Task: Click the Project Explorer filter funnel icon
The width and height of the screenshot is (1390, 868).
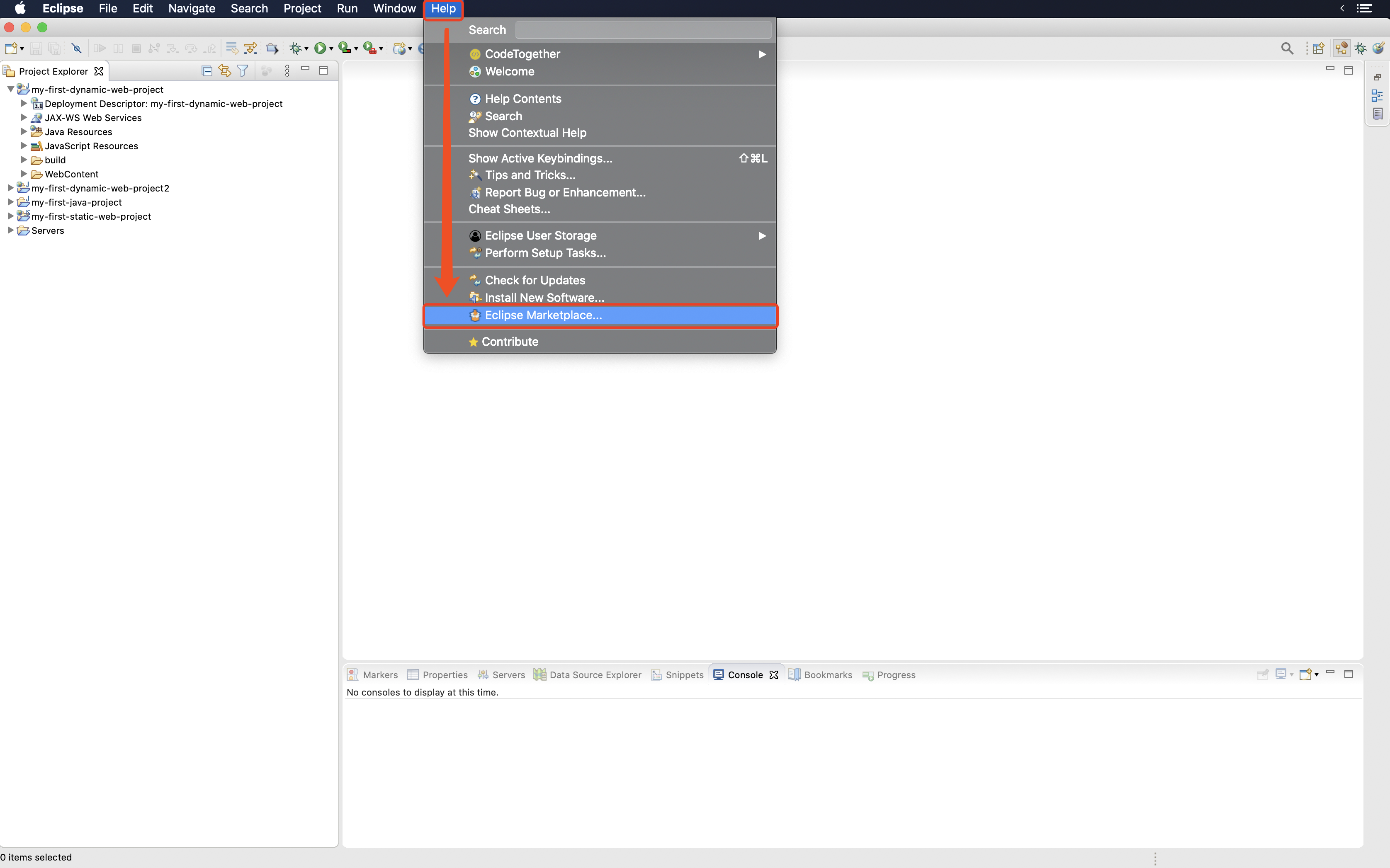Action: pyautogui.click(x=243, y=71)
